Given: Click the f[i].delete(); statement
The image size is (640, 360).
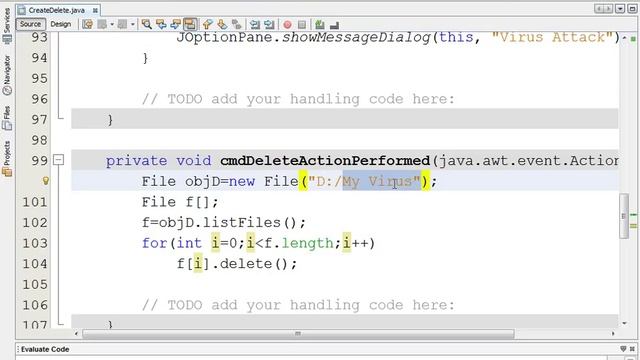Looking at the screenshot, I should (237, 264).
